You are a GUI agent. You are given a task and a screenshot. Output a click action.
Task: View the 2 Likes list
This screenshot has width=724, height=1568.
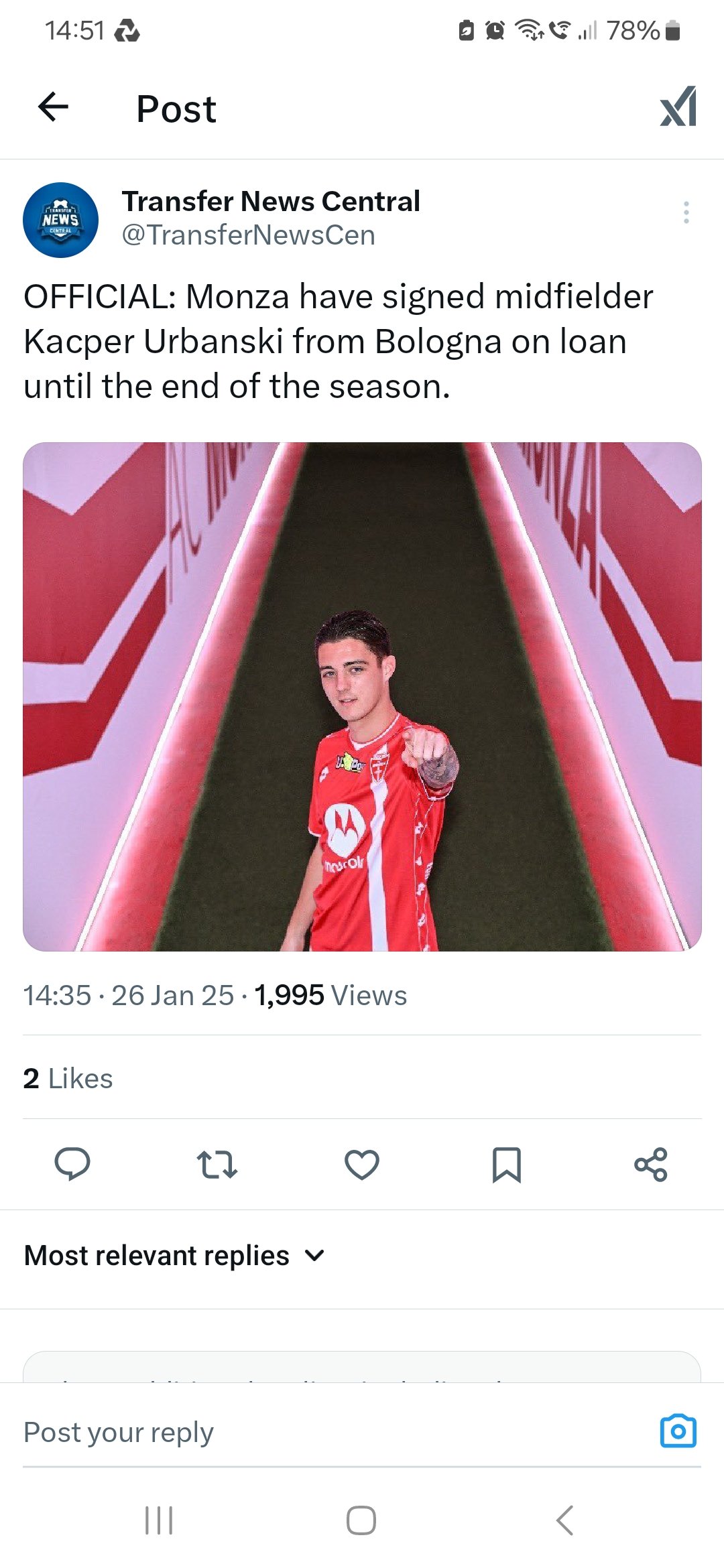(x=68, y=1078)
